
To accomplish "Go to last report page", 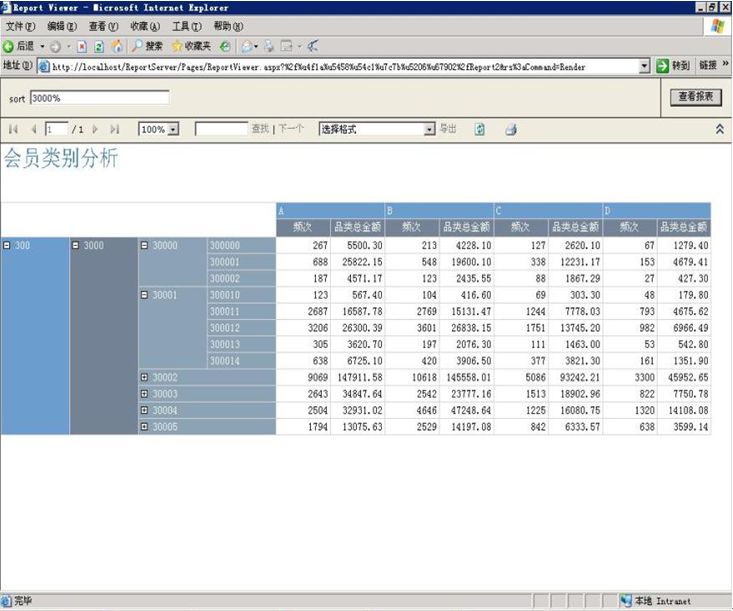I will click(115, 129).
